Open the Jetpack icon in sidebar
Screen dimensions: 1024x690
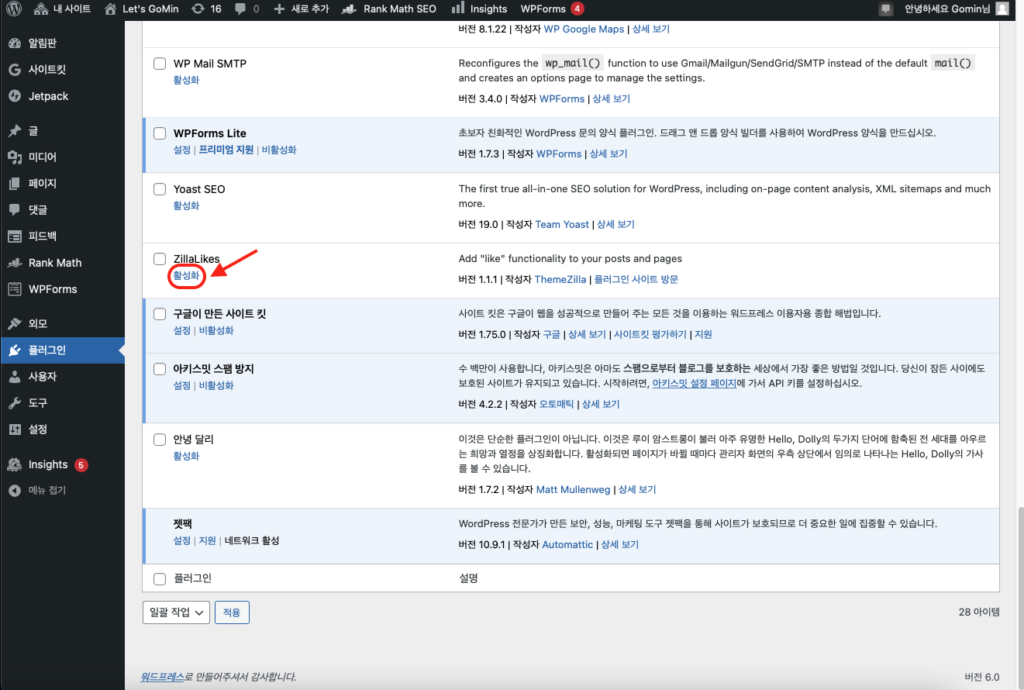(14, 96)
